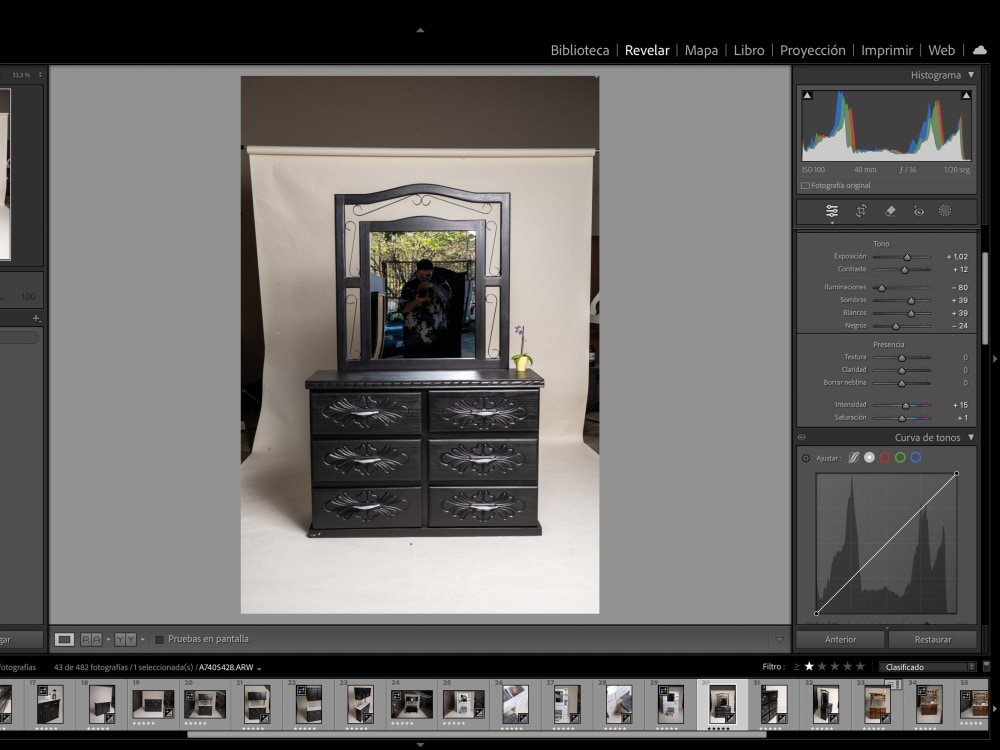
Task: Collapse the top module panel arrow
Action: 420,30
